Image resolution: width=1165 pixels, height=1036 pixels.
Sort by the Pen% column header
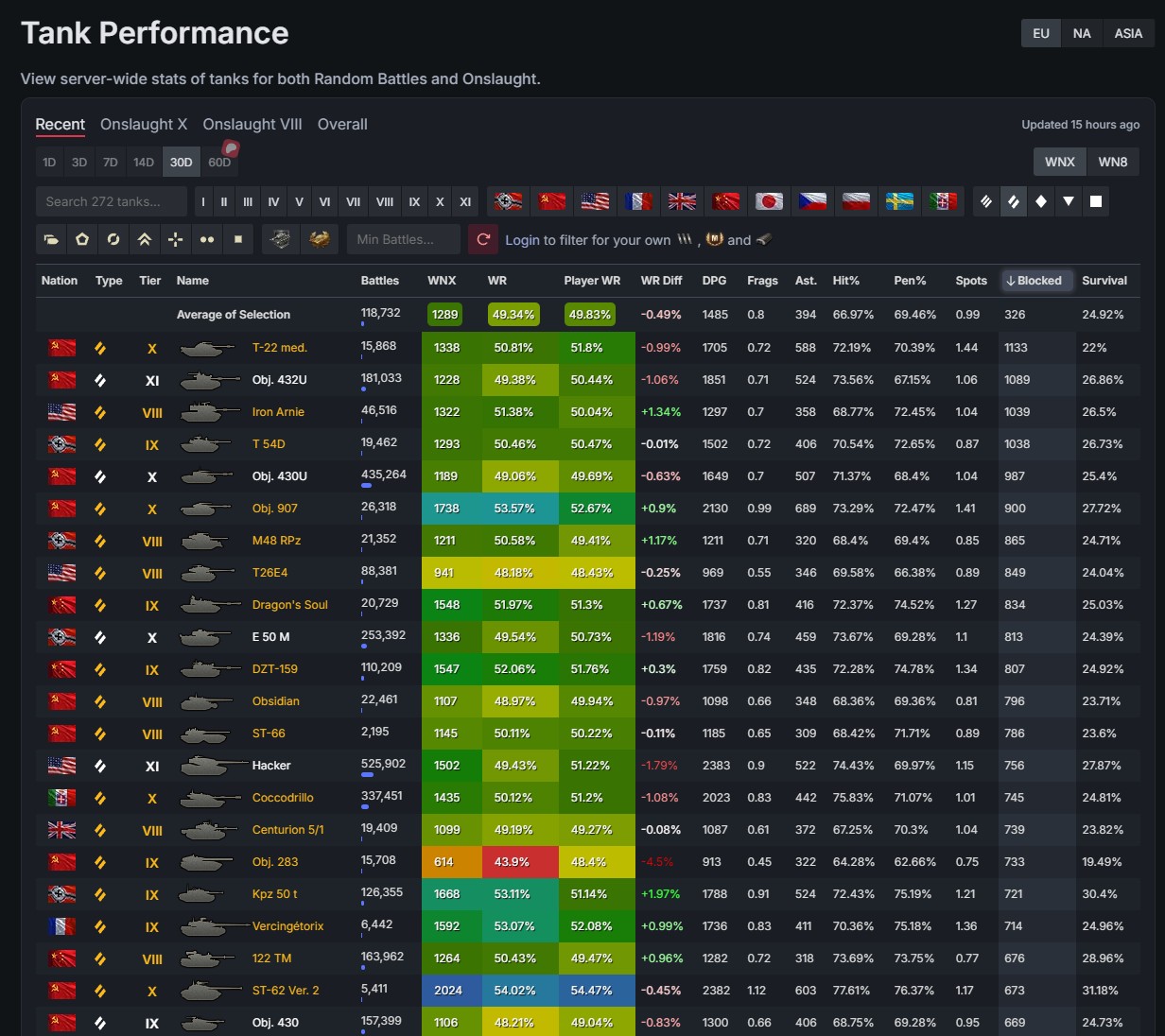[x=910, y=281]
